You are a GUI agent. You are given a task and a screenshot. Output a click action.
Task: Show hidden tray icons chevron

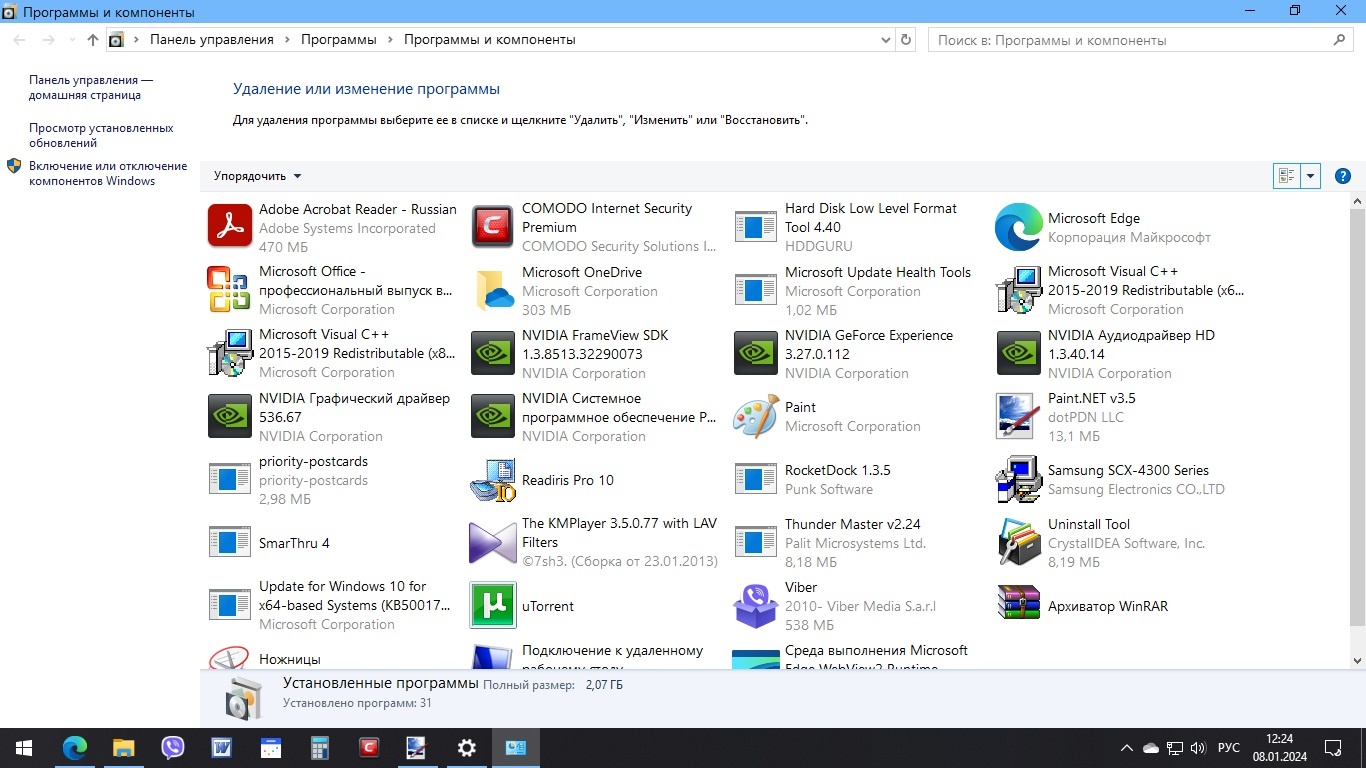point(1127,748)
